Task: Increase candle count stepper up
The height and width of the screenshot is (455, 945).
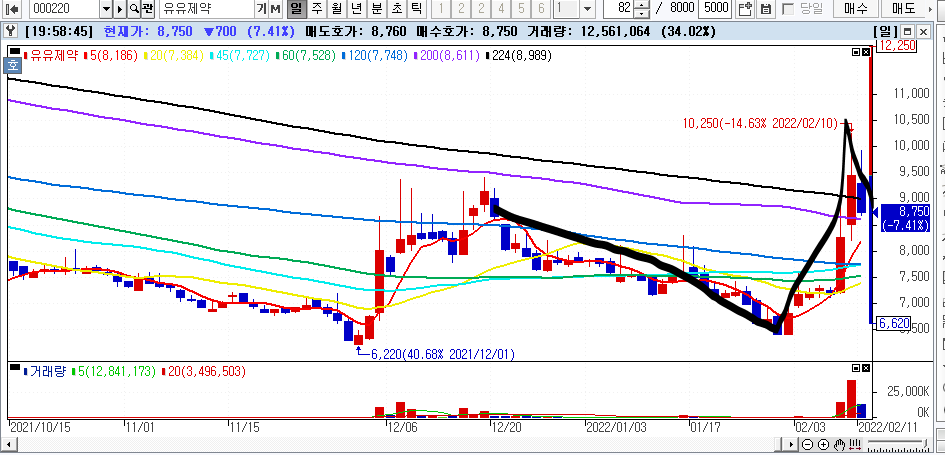Action: (644, 5)
